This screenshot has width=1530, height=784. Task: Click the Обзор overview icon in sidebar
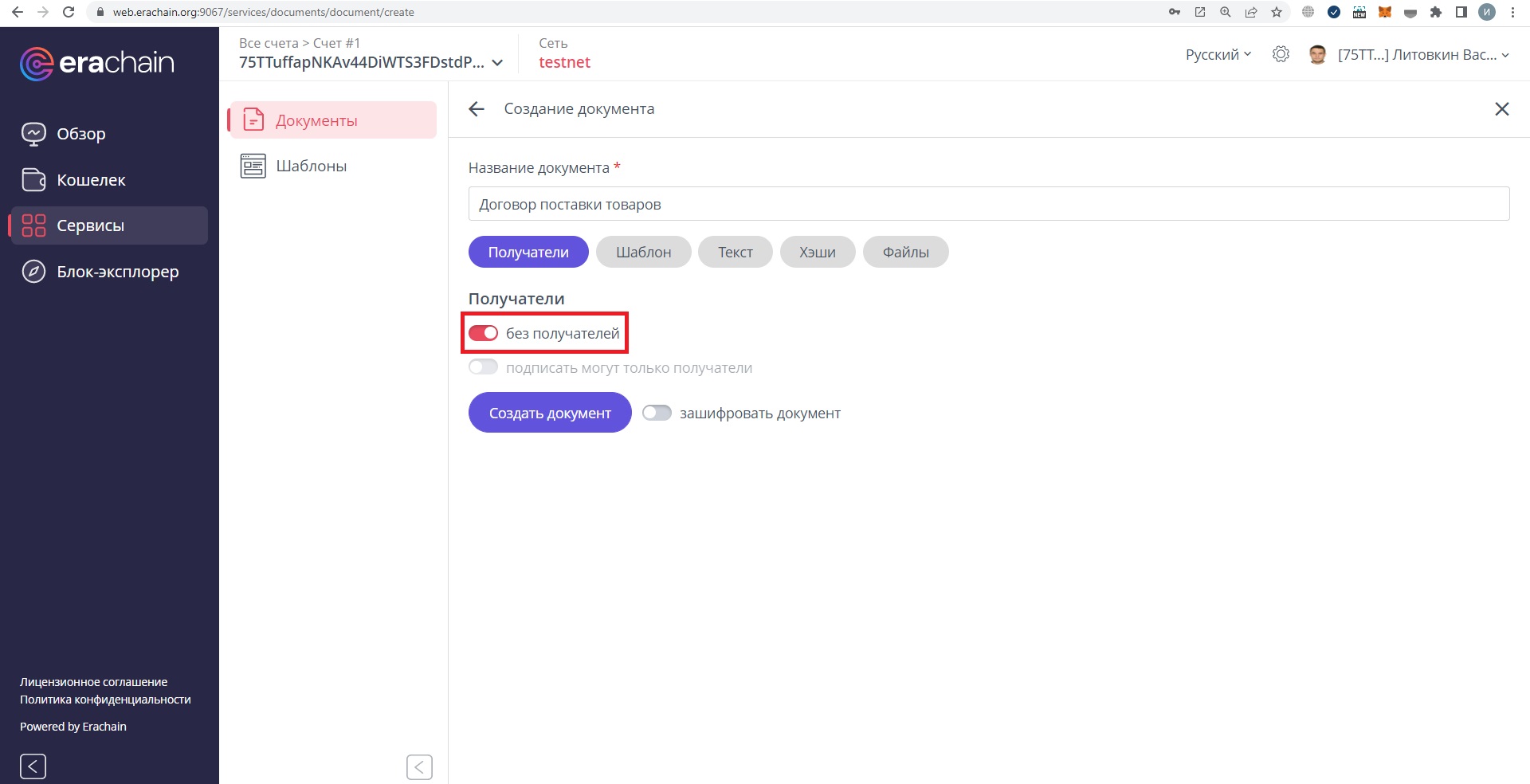tap(33, 134)
